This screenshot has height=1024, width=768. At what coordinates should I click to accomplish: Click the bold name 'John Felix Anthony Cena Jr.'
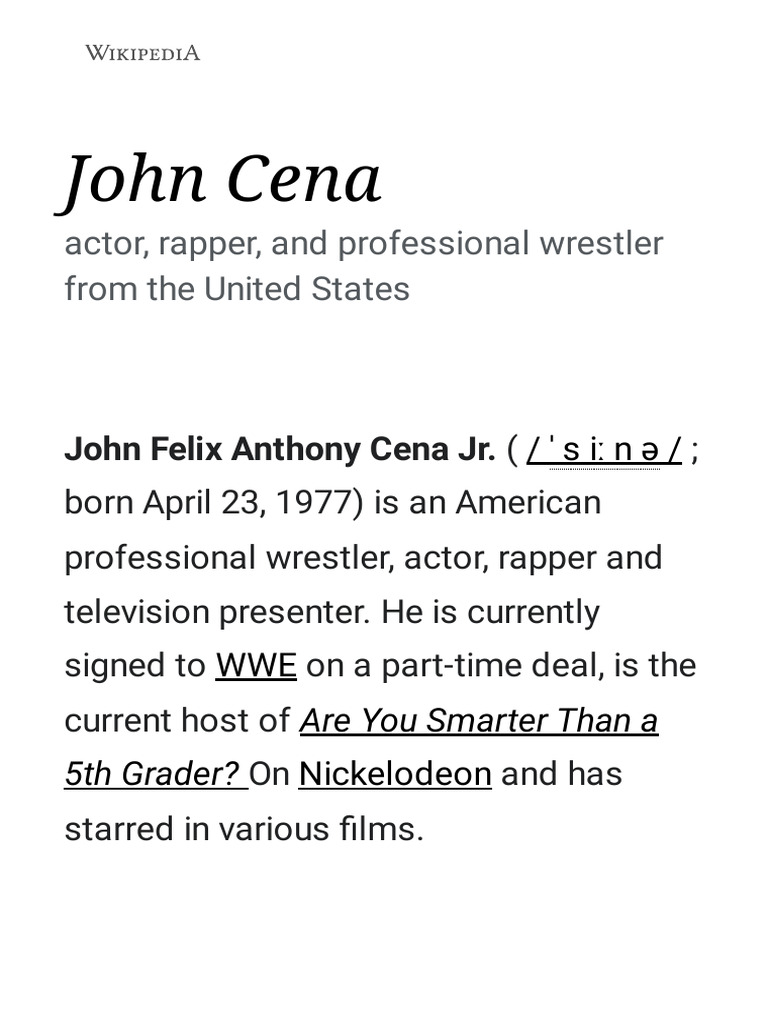(x=280, y=450)
